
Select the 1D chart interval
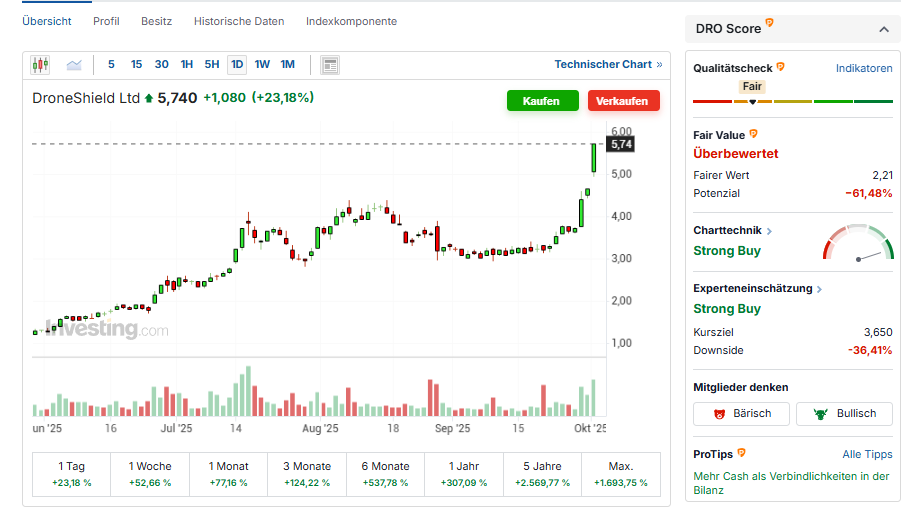coord(237,65)
